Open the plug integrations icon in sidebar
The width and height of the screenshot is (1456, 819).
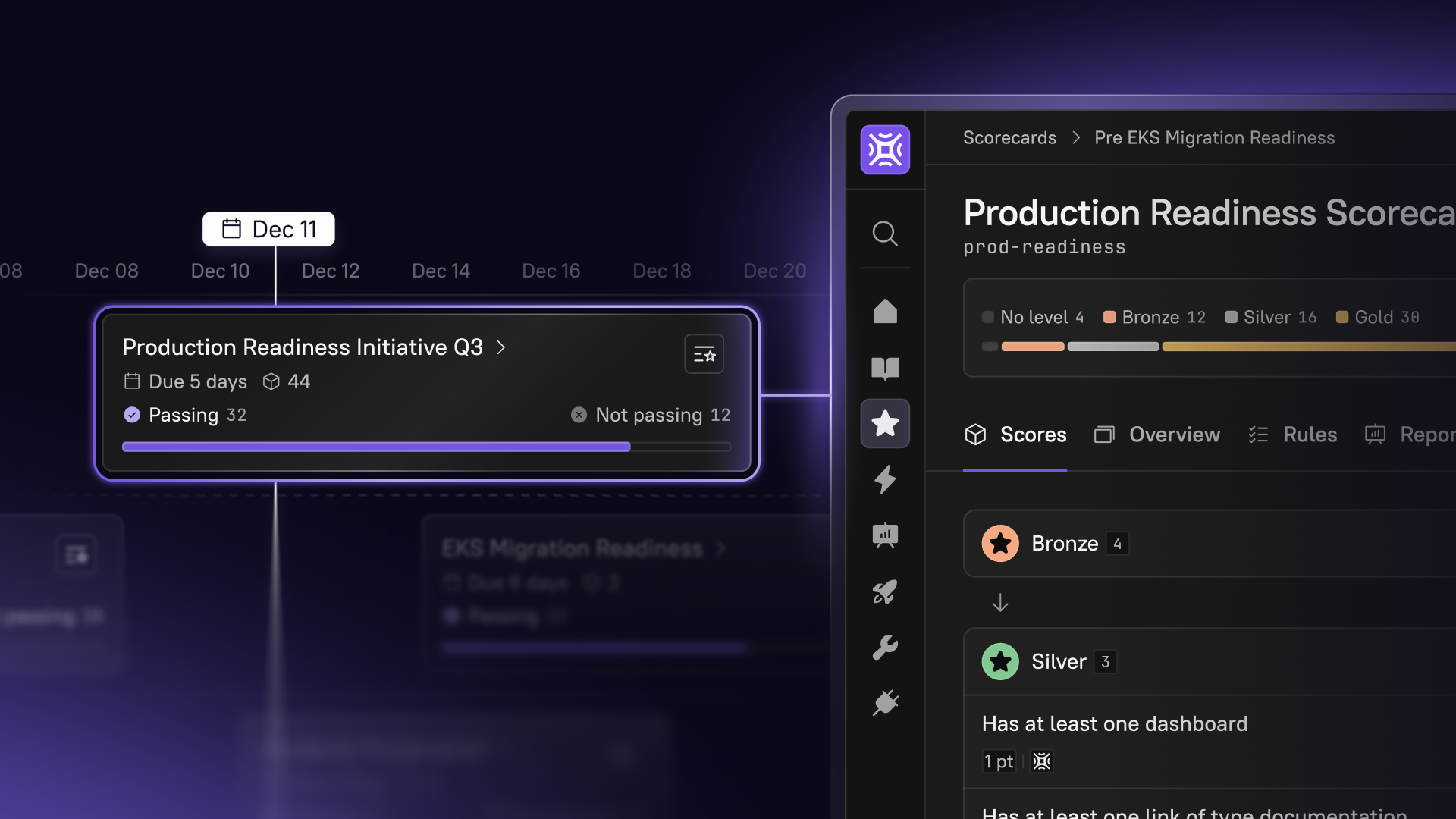885,703
